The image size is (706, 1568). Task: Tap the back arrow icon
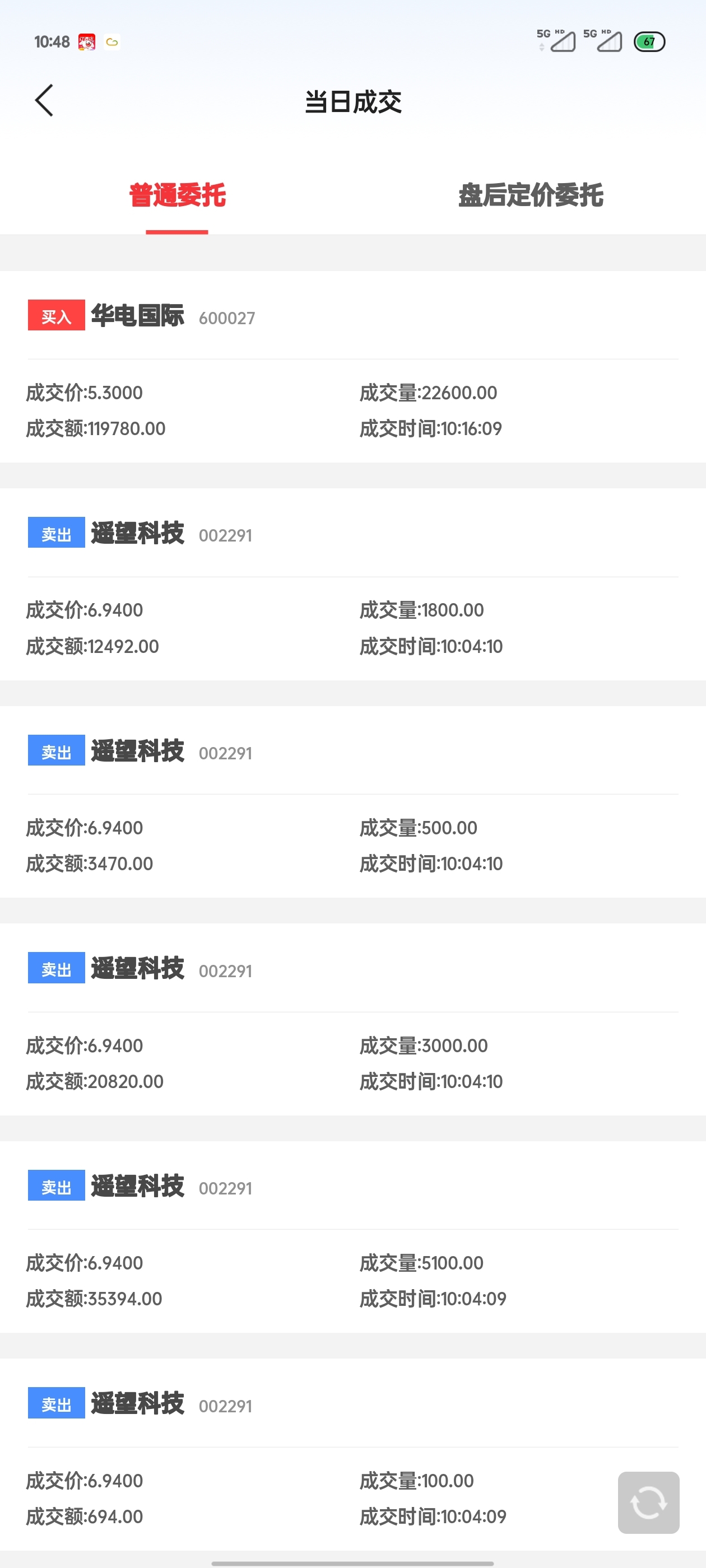click(x=44, y=100)
